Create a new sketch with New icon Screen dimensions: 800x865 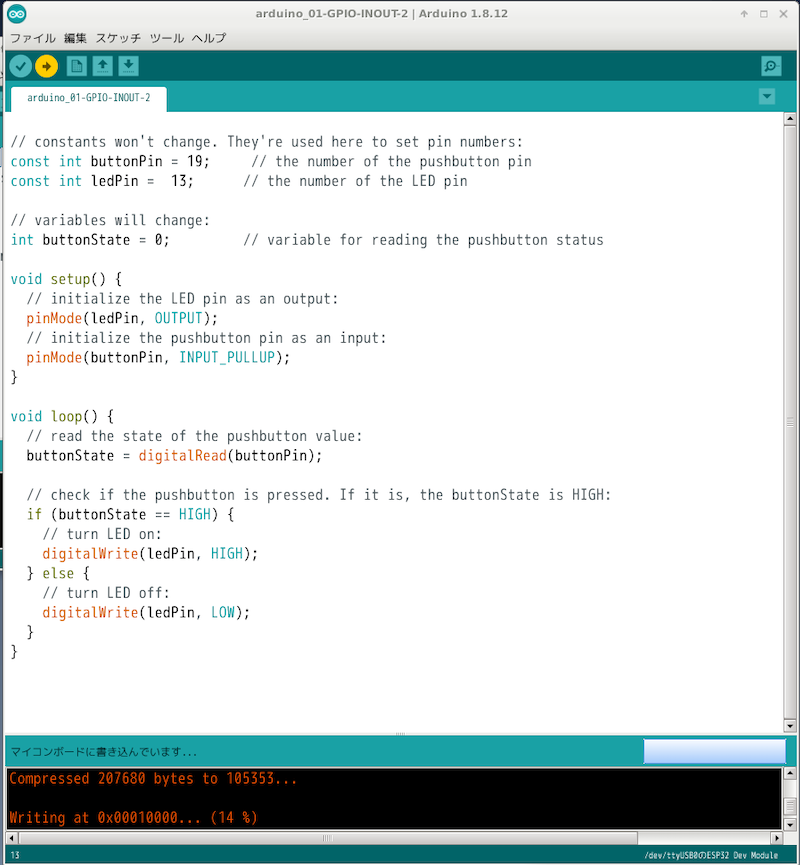coord(76,66)
